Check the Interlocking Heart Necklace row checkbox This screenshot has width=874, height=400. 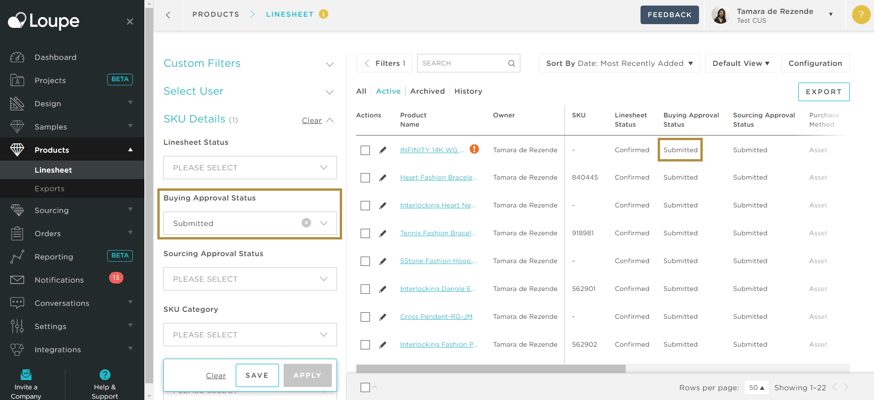(x=365, y=206)
